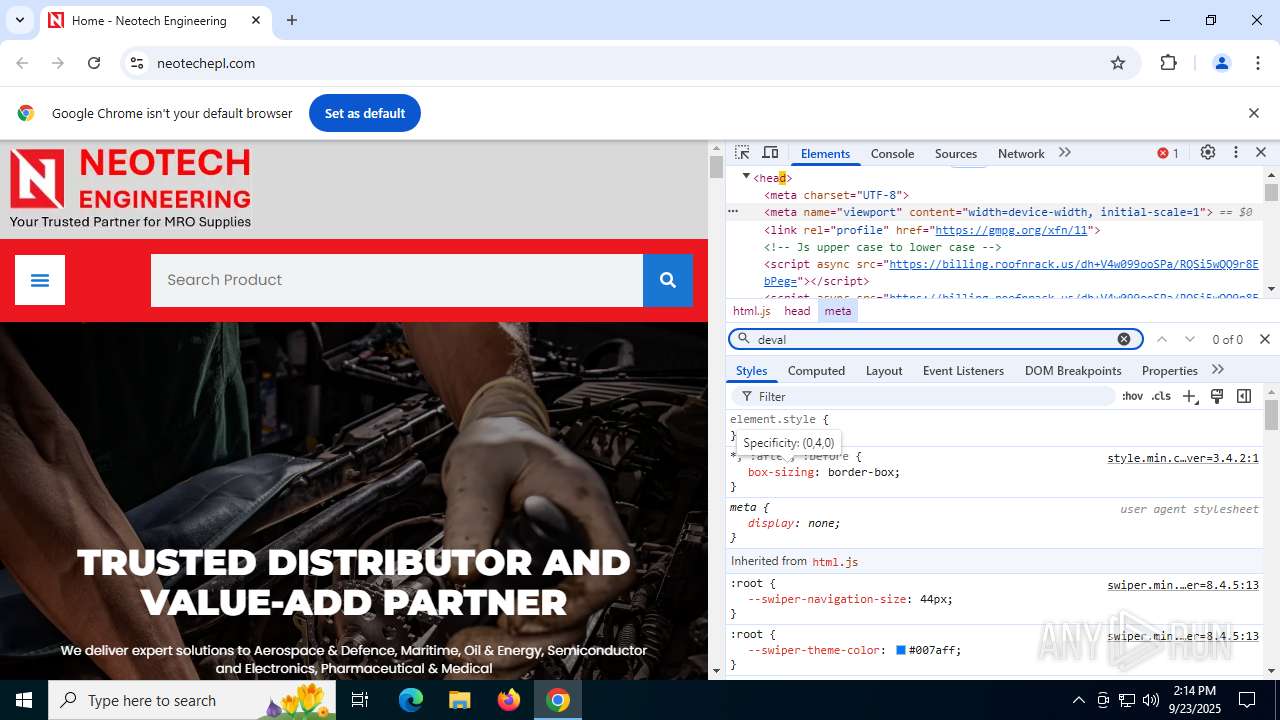Activate the inspect element picker tool

click(x=742, y=153)
